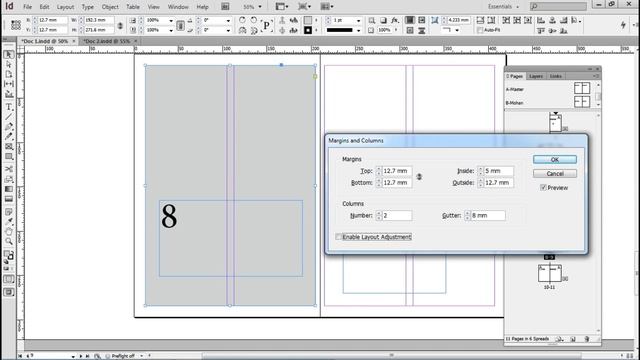Uncheck the Preview checkbox
This screenshot has height=360, width=640.
pos(543,187)
